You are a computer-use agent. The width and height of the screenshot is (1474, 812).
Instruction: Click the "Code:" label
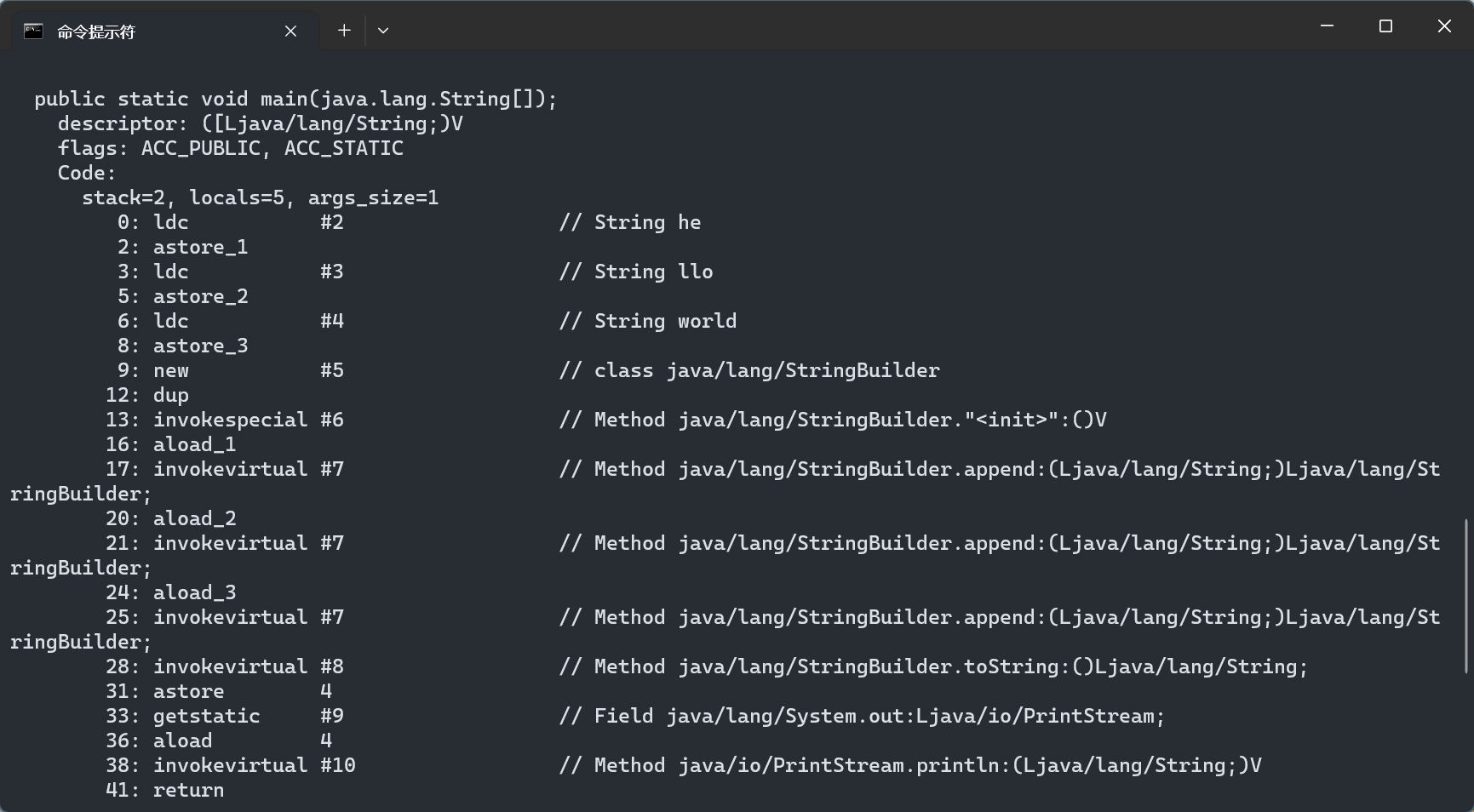86,173
